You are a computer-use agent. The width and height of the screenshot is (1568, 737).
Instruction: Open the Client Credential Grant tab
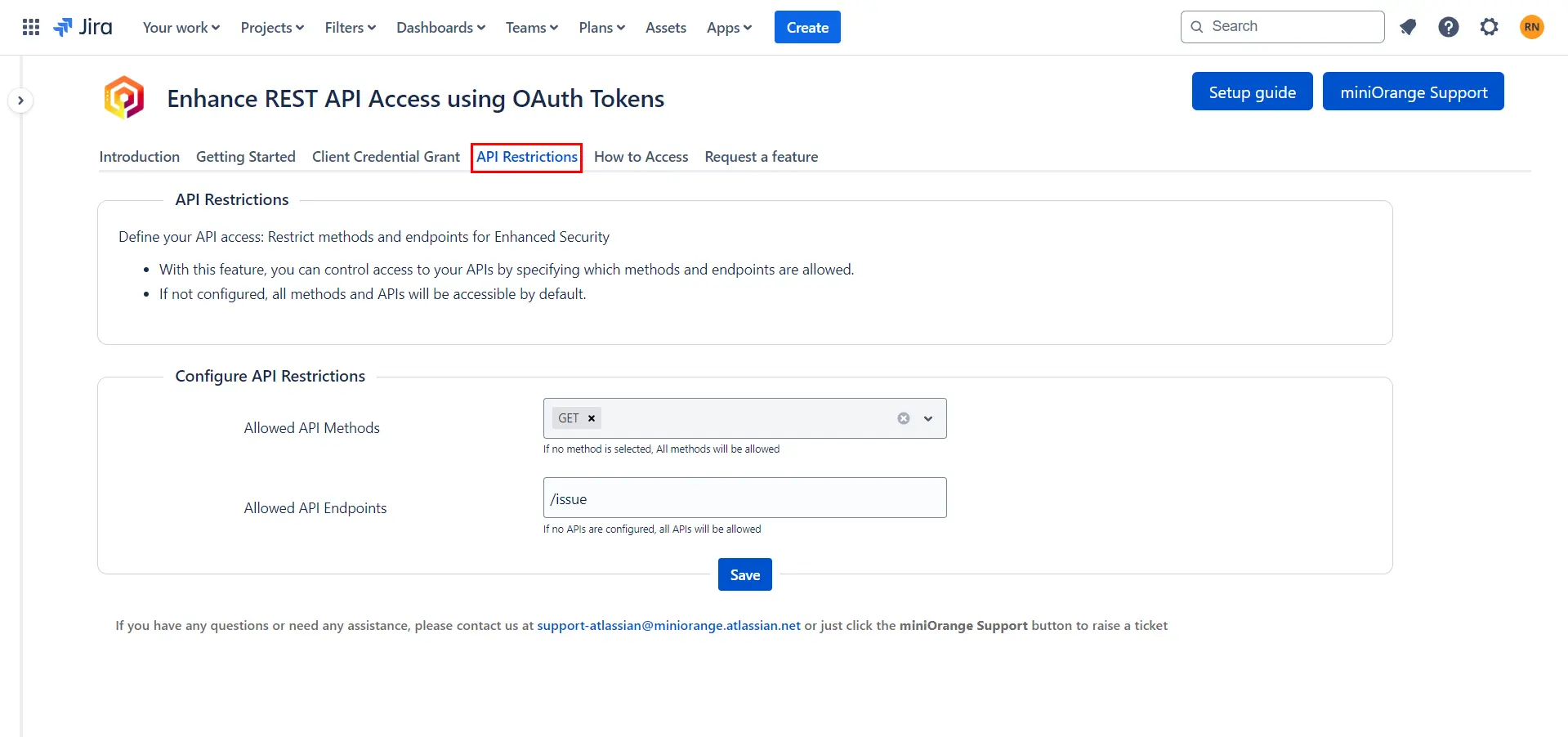[386, 157]
